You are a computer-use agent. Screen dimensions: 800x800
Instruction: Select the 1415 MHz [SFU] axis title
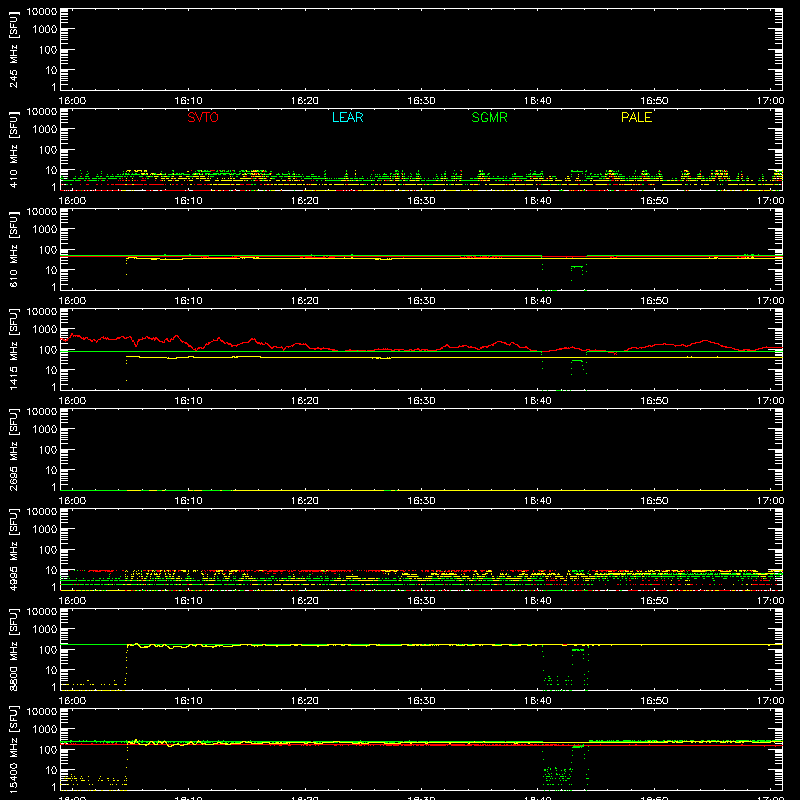click(x=14, y=349)
